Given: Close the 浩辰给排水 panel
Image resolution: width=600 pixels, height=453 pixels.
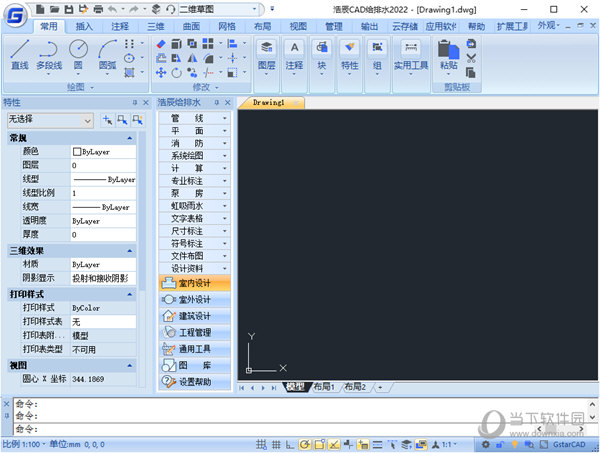Looking at the screenshot, I should click(x=228, y=102).
